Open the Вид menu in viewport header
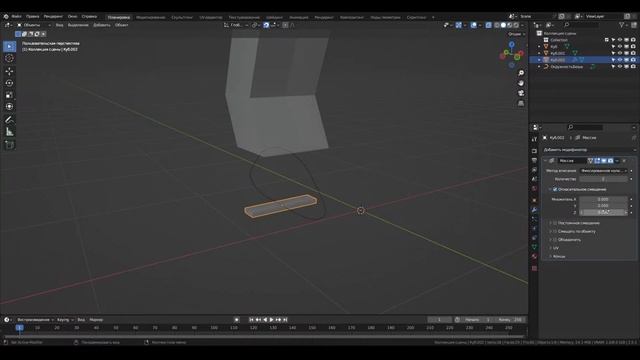Viewport: 640px width, 360px height. click(59, 25)
